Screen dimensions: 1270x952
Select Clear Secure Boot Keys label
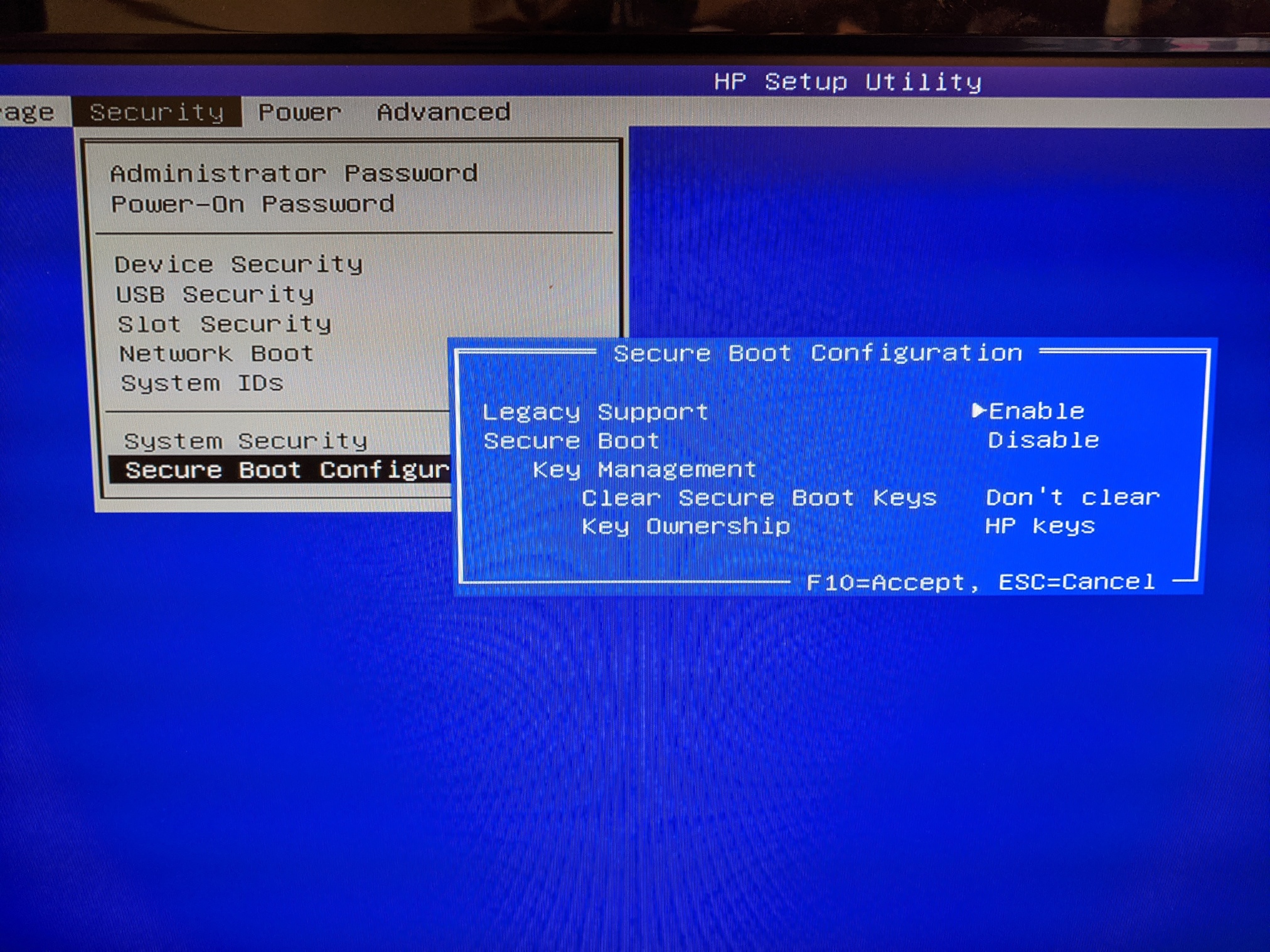(759, 497)
